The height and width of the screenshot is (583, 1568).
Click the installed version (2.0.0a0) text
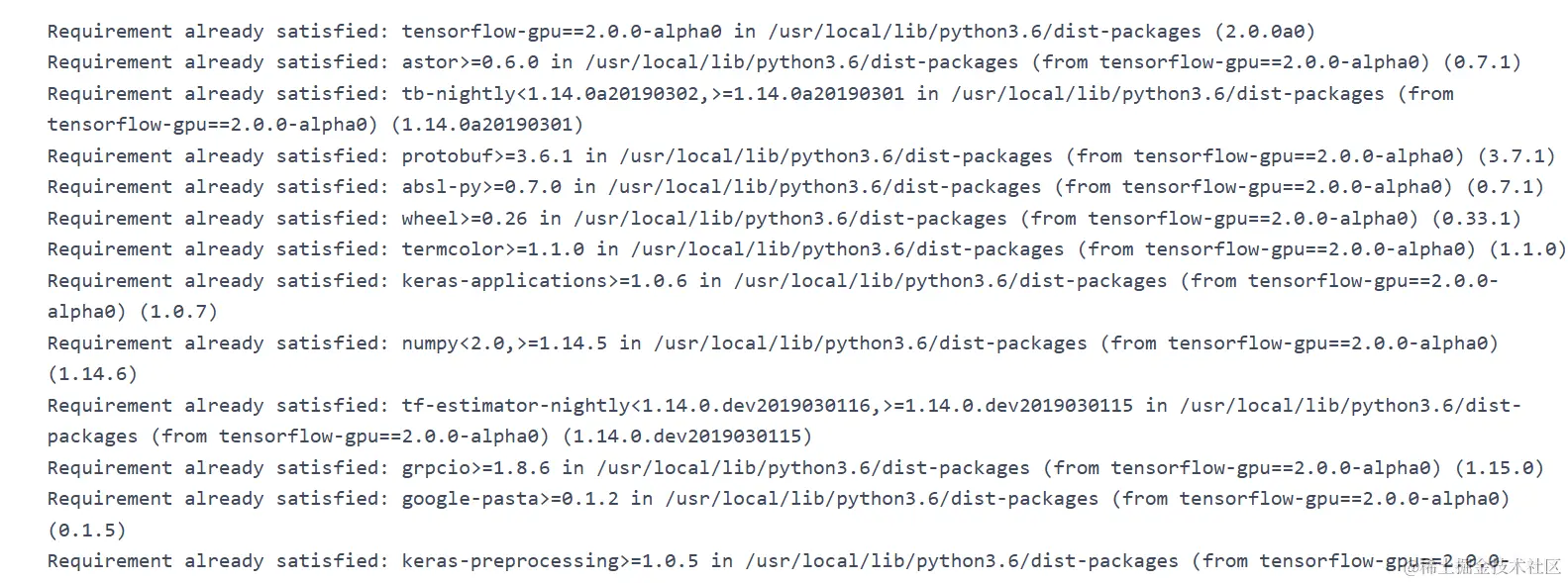1265,32
